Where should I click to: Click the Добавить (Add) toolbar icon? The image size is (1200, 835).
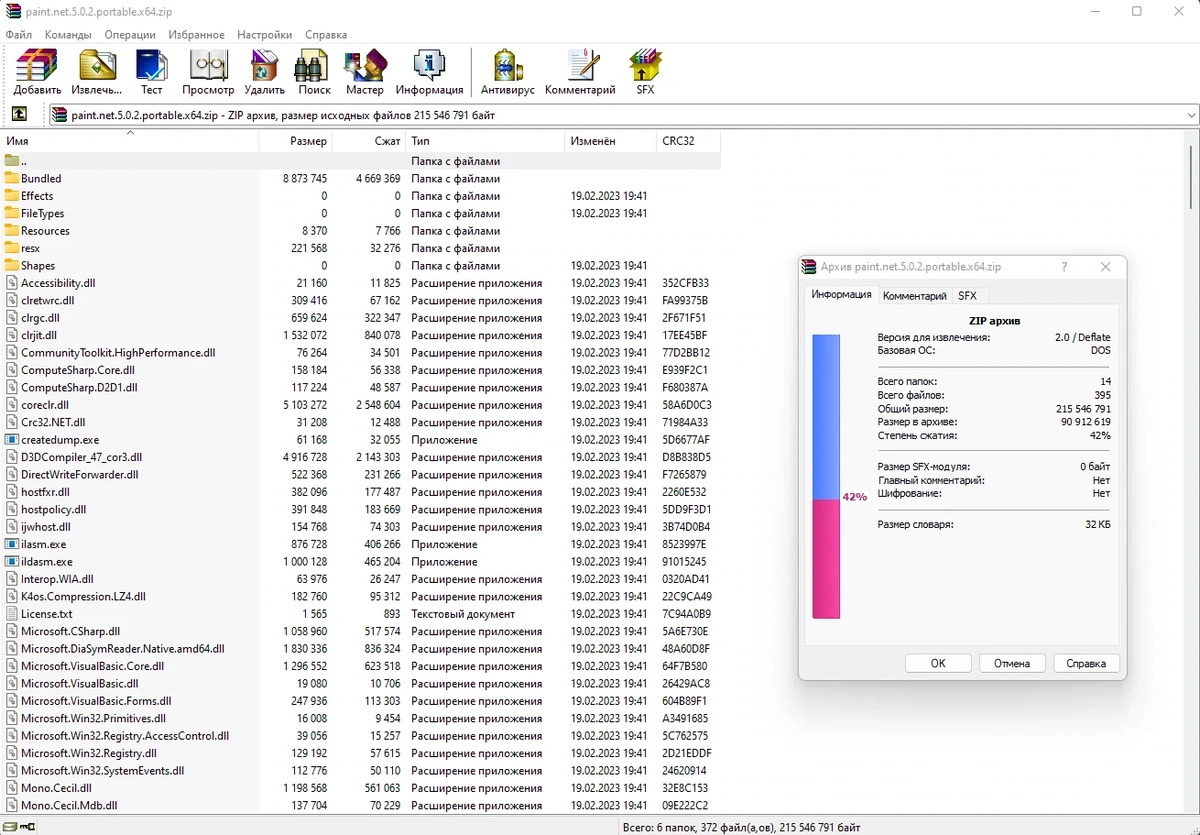pyautogui.click(x=37, y=65)
